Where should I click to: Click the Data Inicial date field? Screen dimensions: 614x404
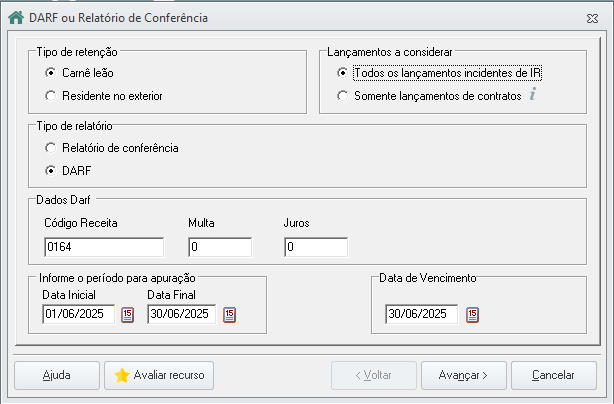(x=78, y=314)
